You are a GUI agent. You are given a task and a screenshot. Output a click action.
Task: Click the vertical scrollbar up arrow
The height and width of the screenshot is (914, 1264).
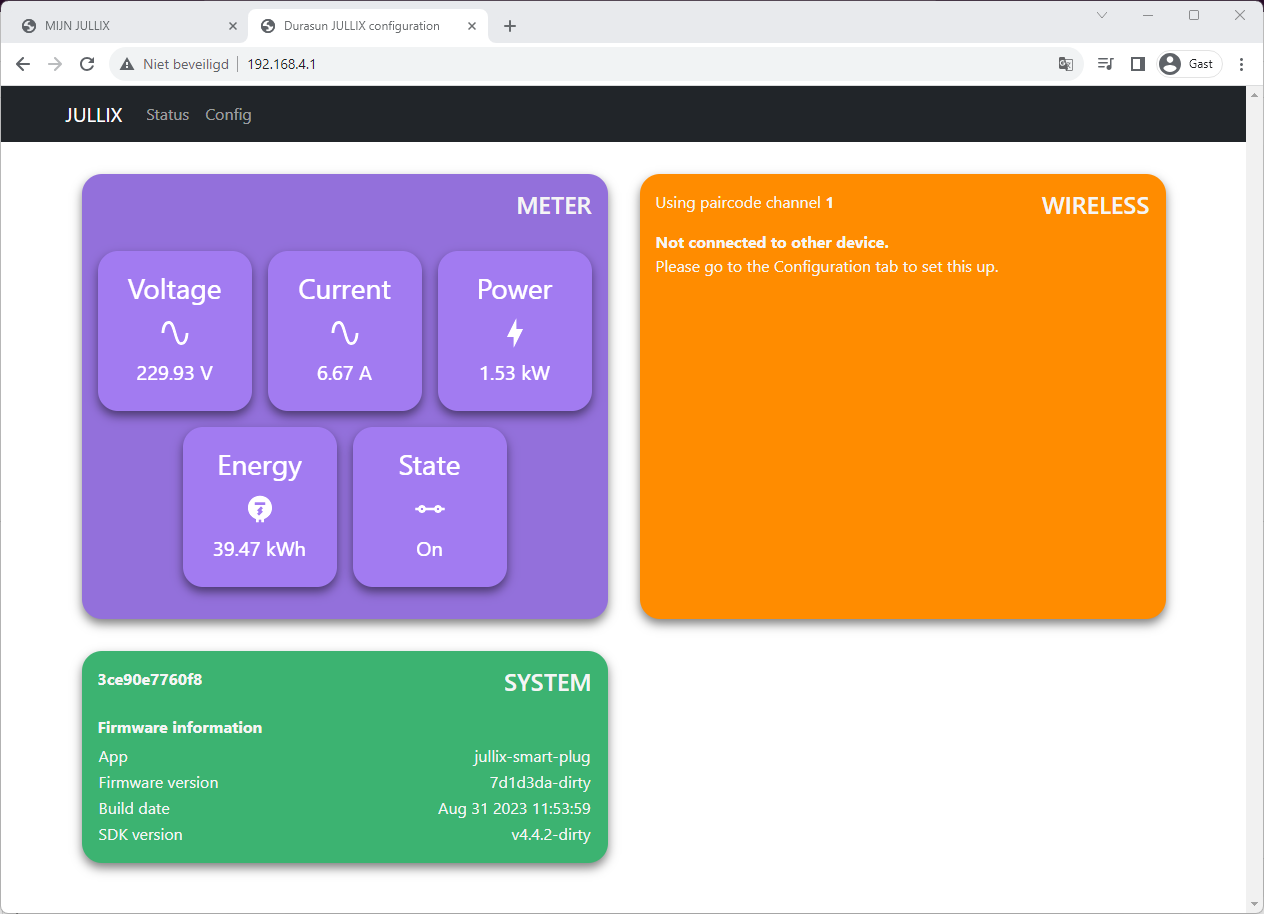coord(1255,94)
